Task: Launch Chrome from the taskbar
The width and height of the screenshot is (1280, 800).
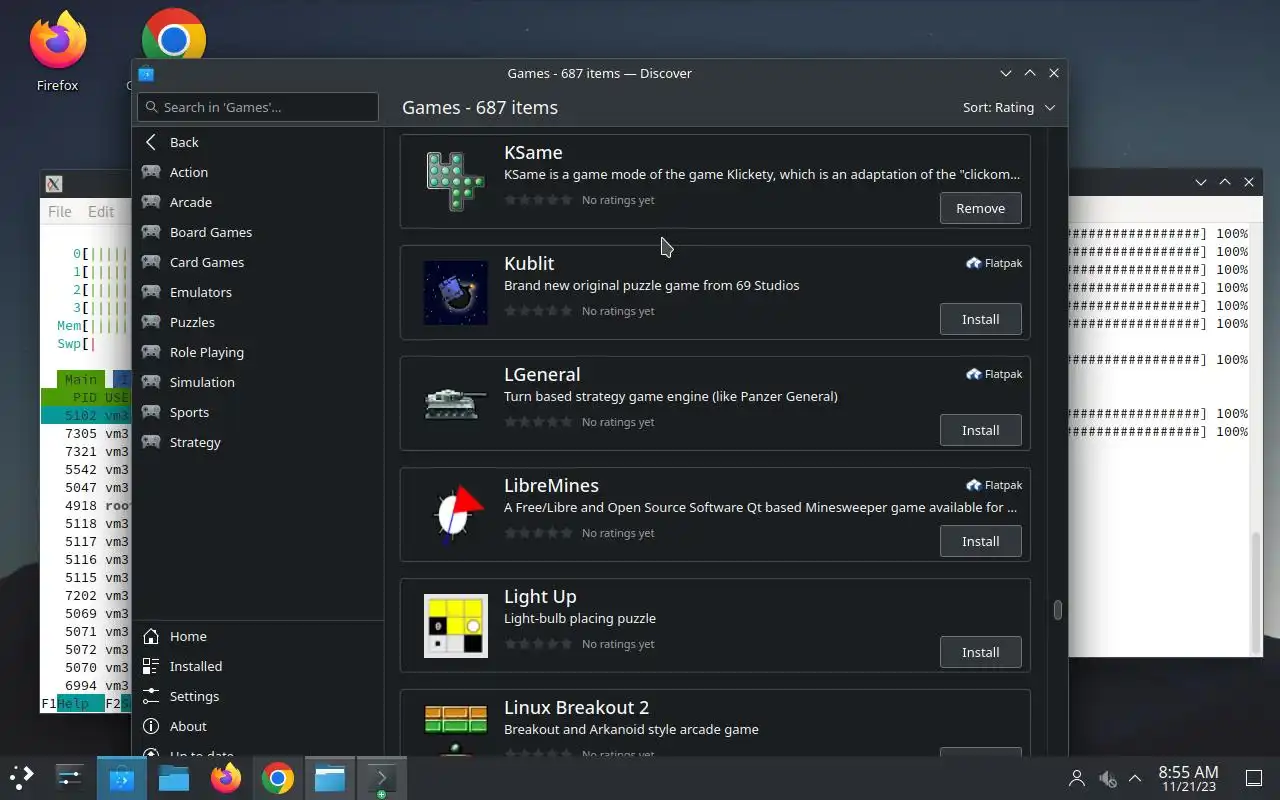Action: (278, 777)
